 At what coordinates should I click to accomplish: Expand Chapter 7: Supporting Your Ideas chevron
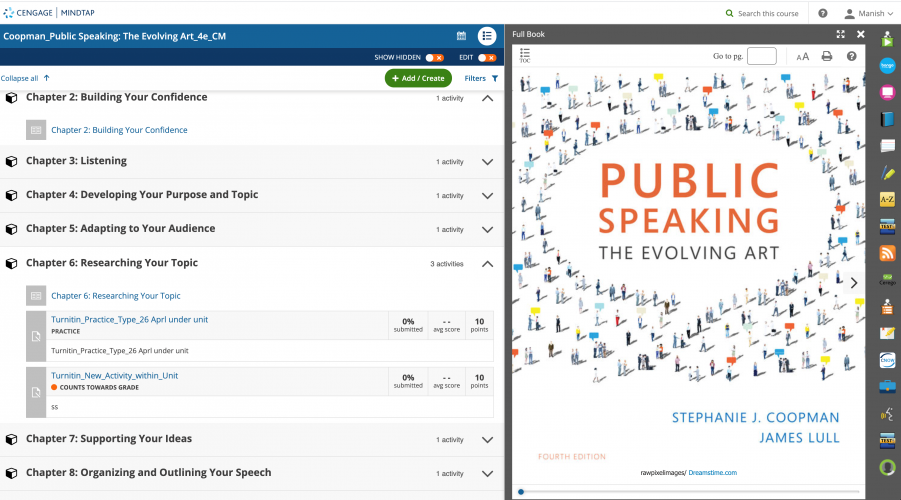click(487, 440)
